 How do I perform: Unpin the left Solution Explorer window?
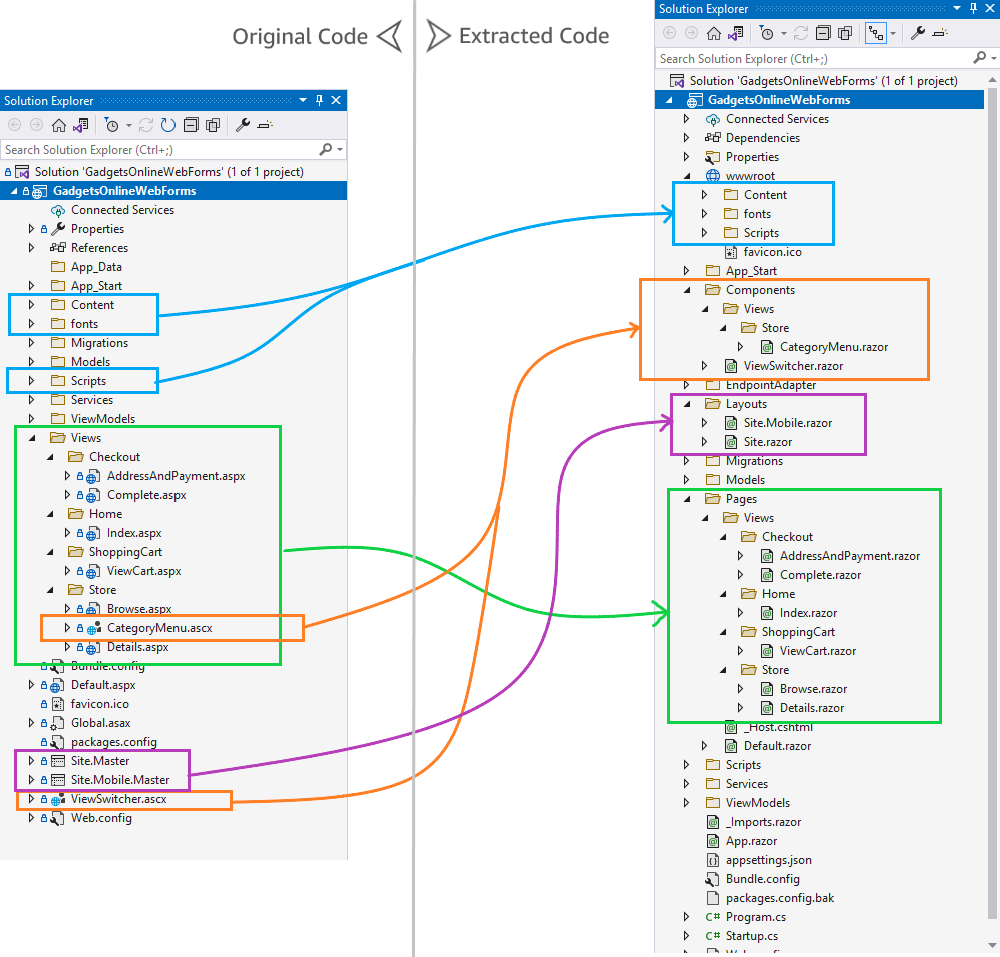click(318, 100)
